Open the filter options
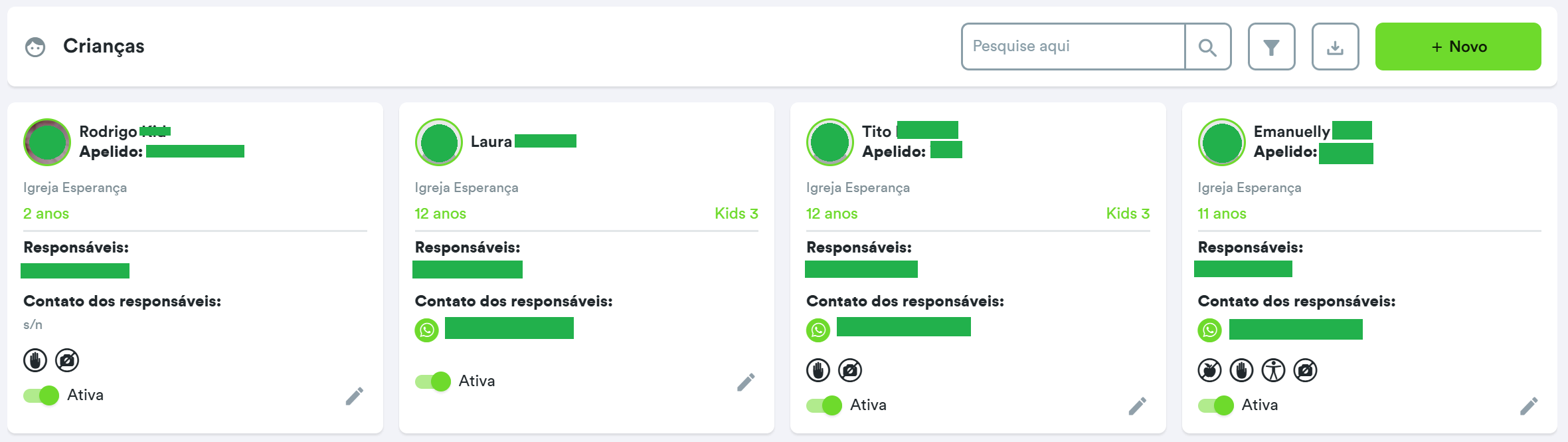This screenshot has width=1568, height=442. click(x=1271, y=47)
